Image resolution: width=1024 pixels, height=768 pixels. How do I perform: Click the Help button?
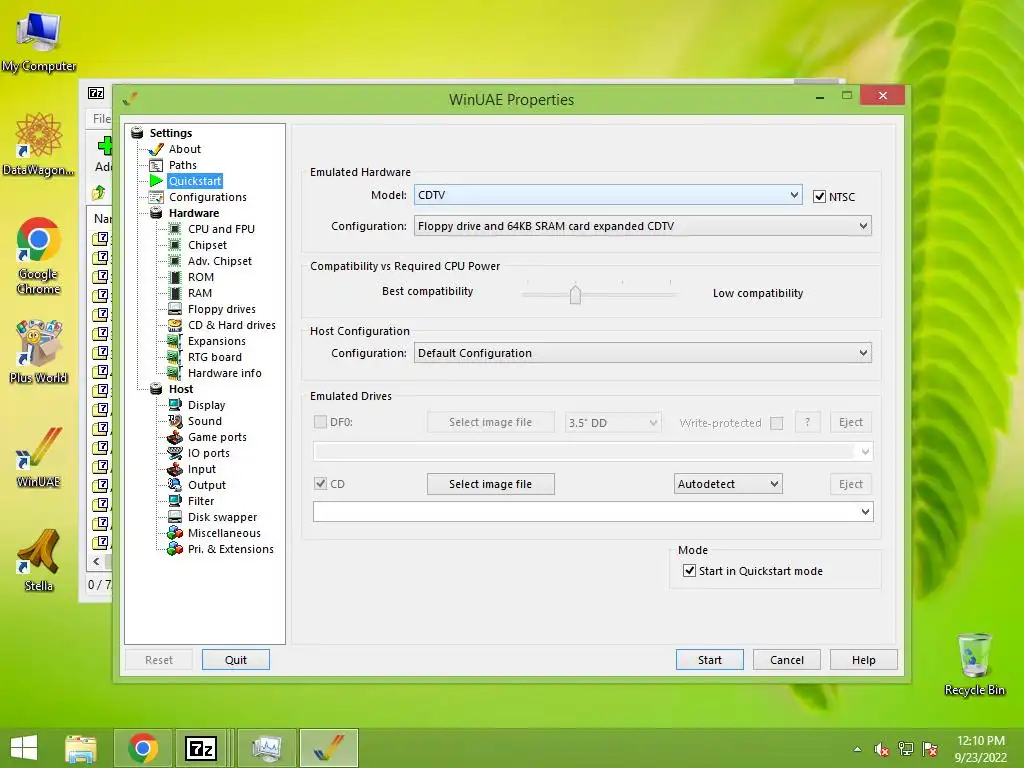click(863, 660)
